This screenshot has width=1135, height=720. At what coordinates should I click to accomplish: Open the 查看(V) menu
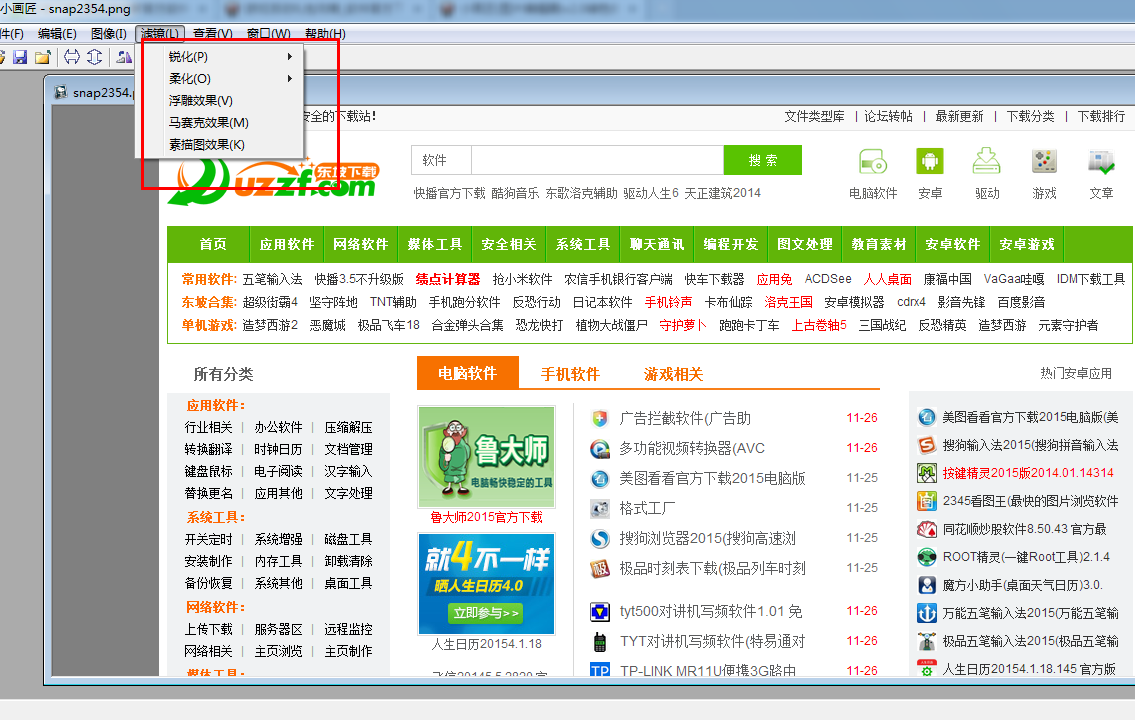(x=213, y=34)
